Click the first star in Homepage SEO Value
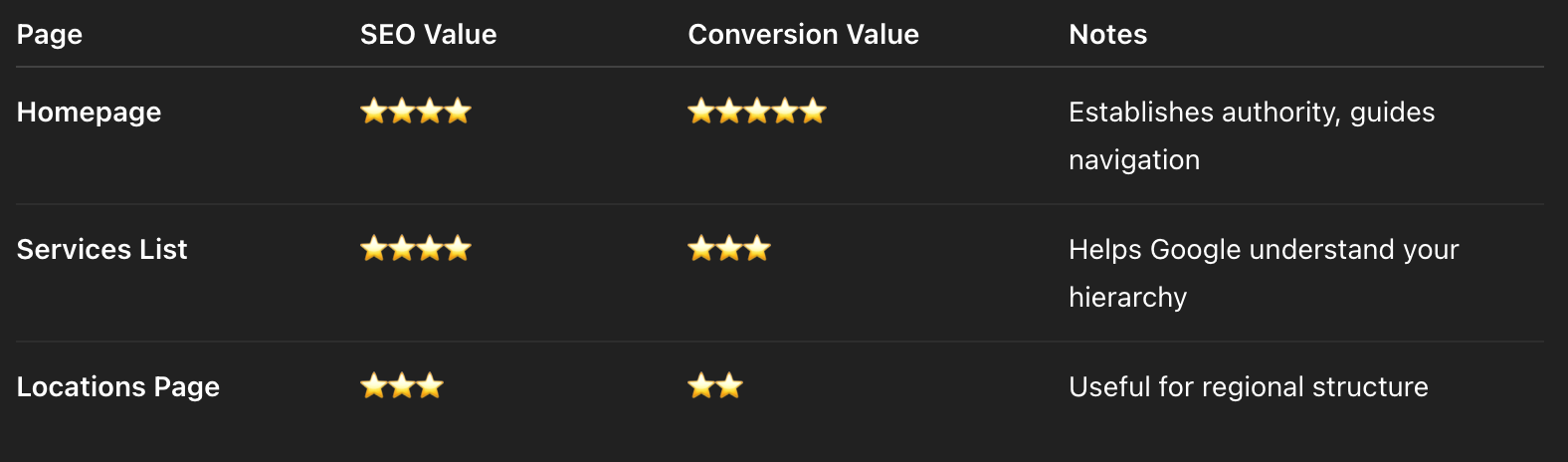The height and width of the screenshot is (462, 1568). pyautogui.click(x=374, y=112)
